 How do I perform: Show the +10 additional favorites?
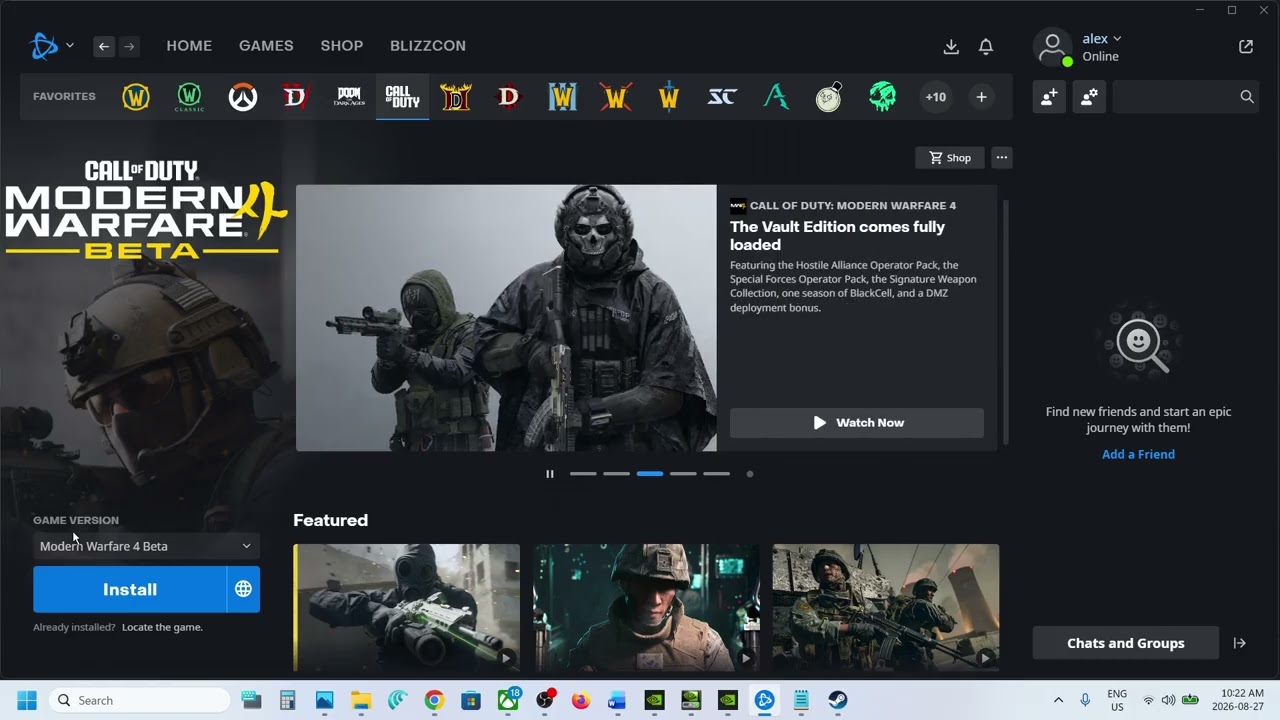935,97
